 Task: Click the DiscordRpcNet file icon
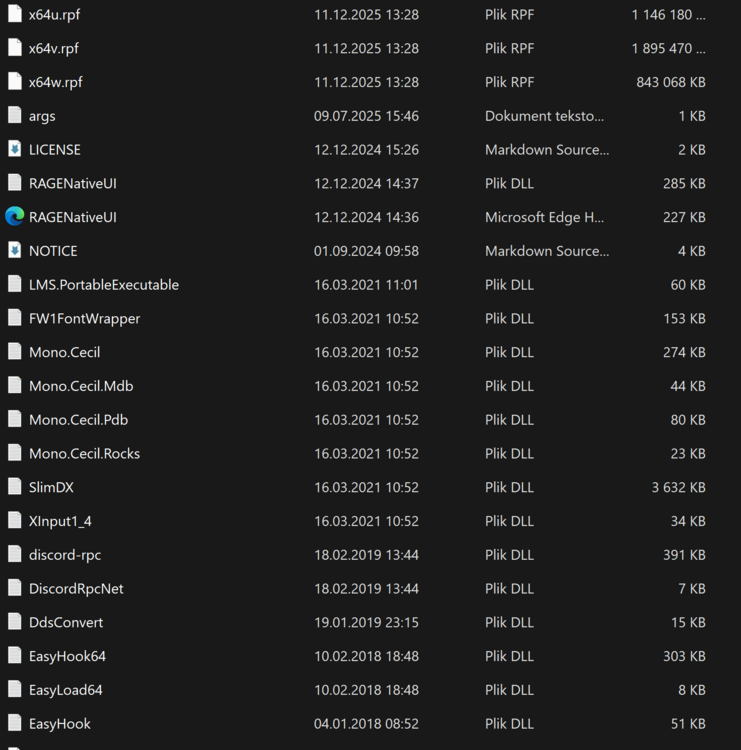point(15,588)
